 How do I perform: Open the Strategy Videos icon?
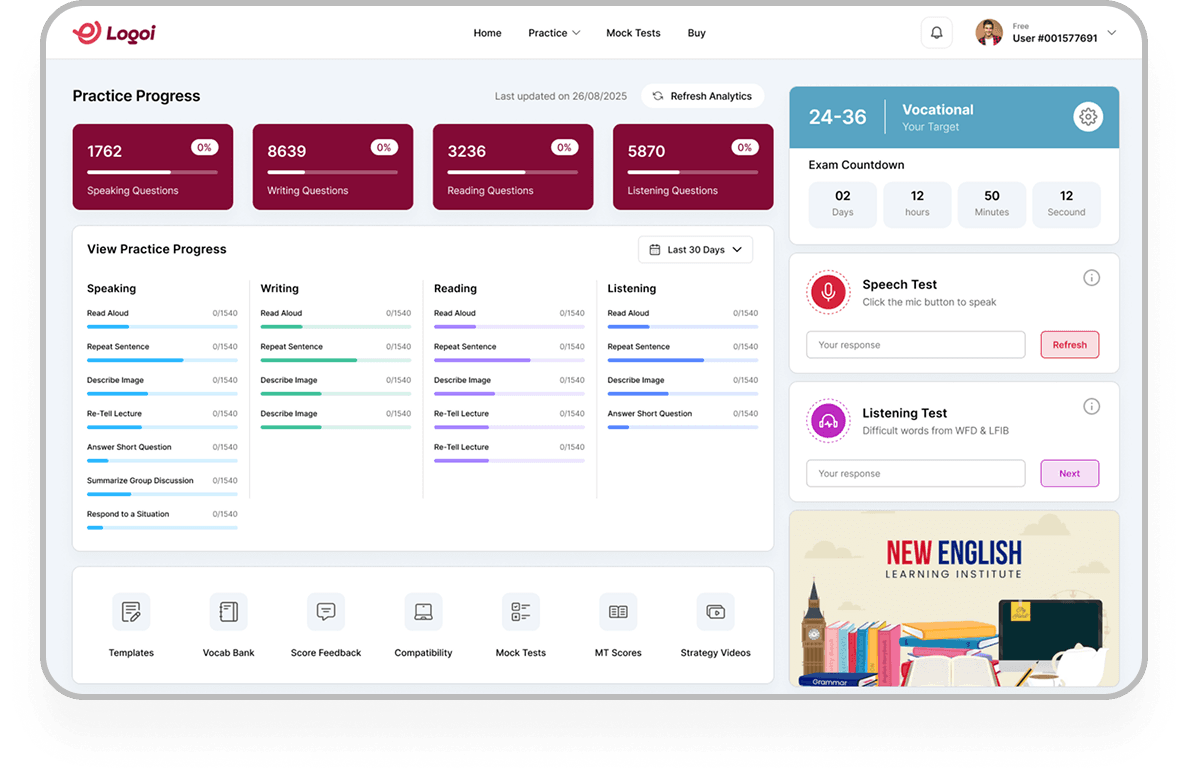coord(715,612)
